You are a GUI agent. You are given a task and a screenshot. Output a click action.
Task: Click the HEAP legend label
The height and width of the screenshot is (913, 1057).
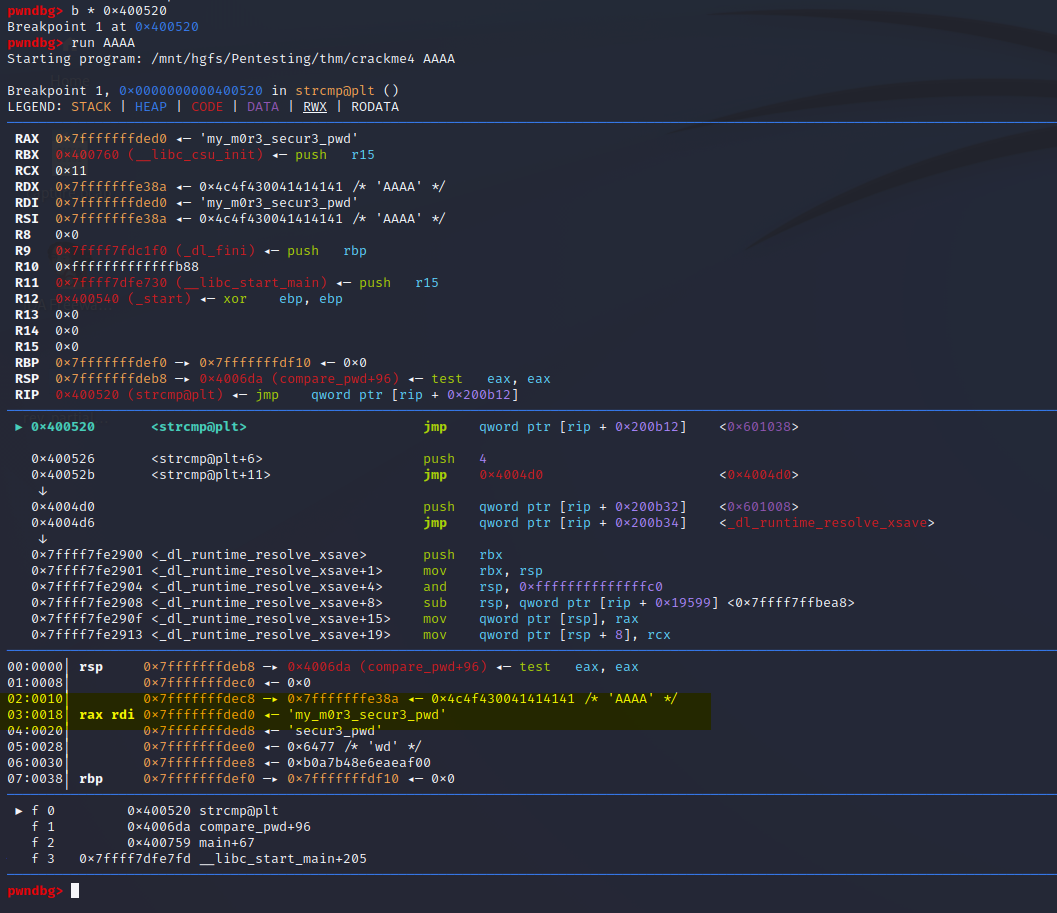(150, 106)
